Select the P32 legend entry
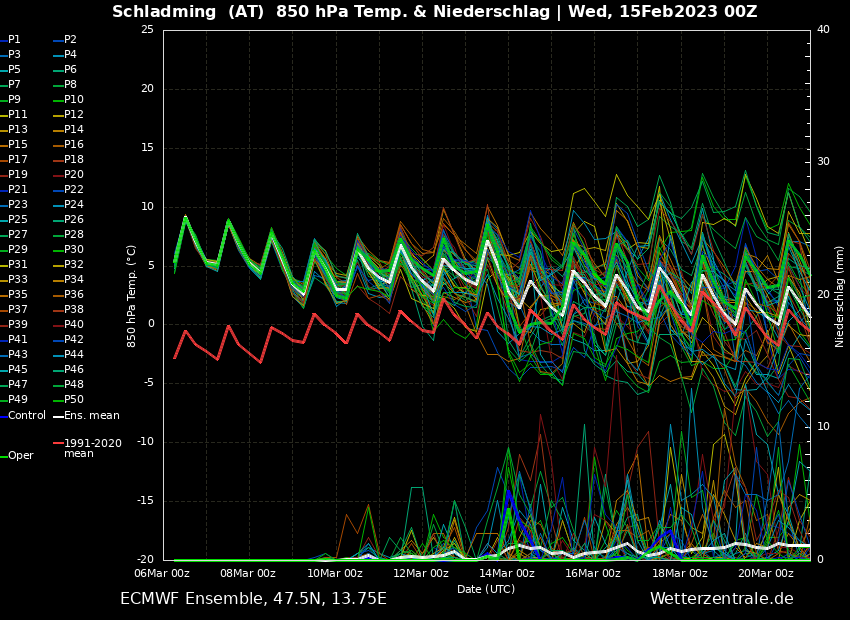The width and height of the screenshot is (850, 620). tap(74, 265)
